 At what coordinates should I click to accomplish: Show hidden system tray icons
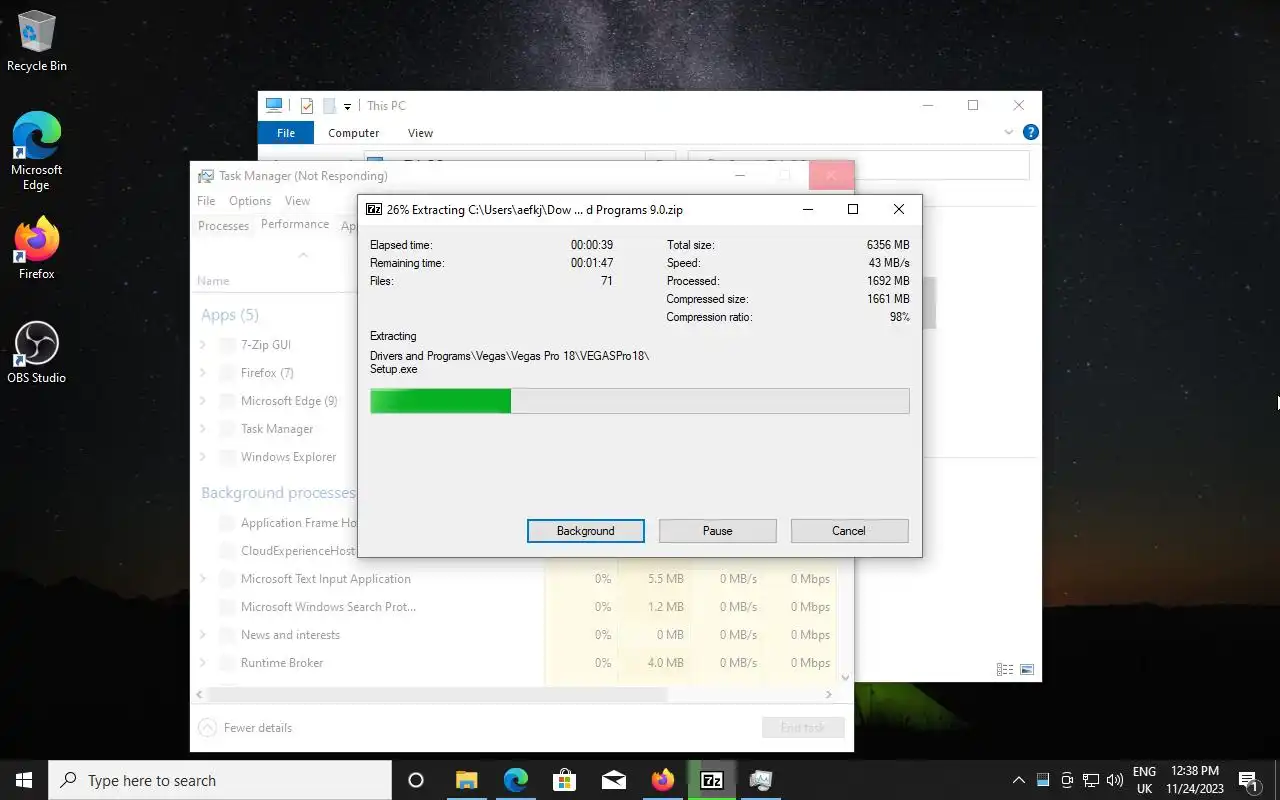pyautogui.click(x=1019, y=780)
